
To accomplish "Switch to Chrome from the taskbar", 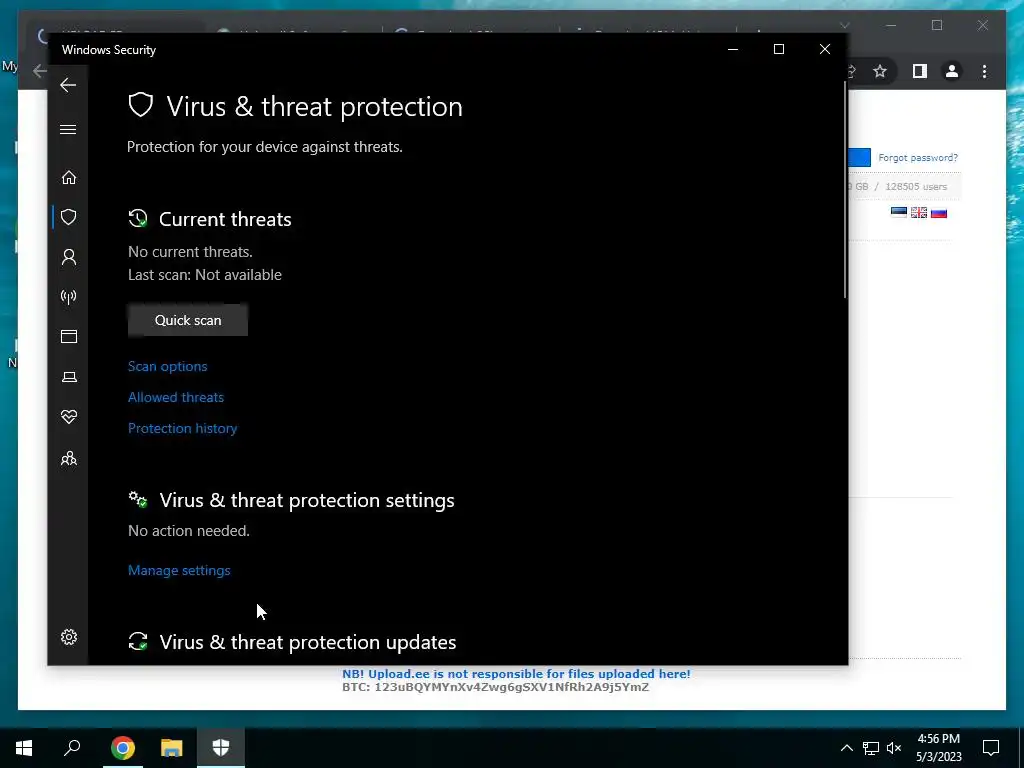I will pos(122,748).
